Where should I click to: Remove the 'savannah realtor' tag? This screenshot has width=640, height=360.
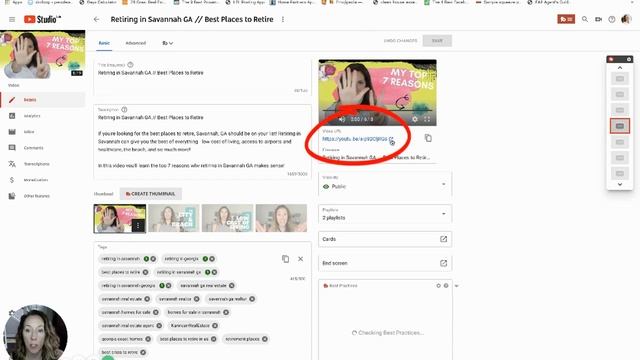click(x=197, y=299)
